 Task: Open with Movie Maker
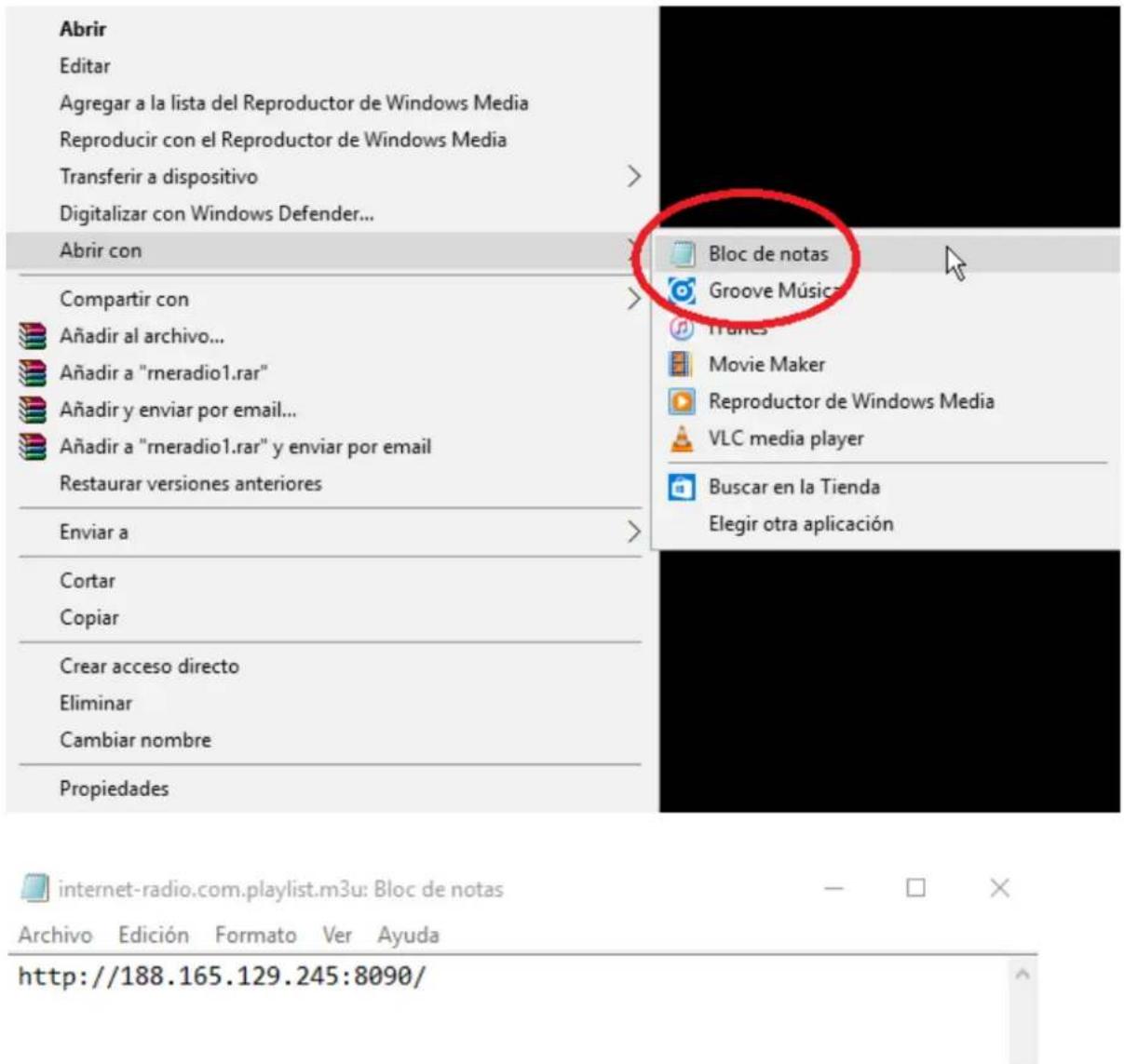pyautogui.click(x=767, y=364)
